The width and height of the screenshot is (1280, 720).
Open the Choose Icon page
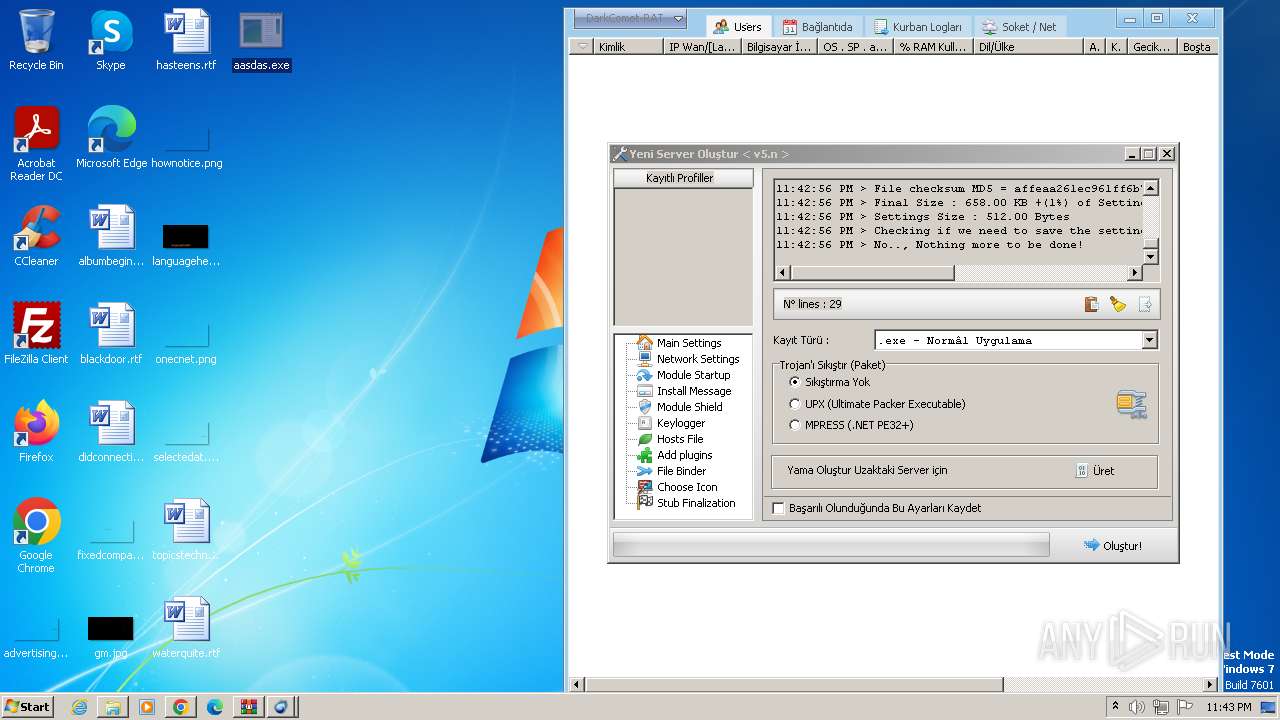click(687, 487)
